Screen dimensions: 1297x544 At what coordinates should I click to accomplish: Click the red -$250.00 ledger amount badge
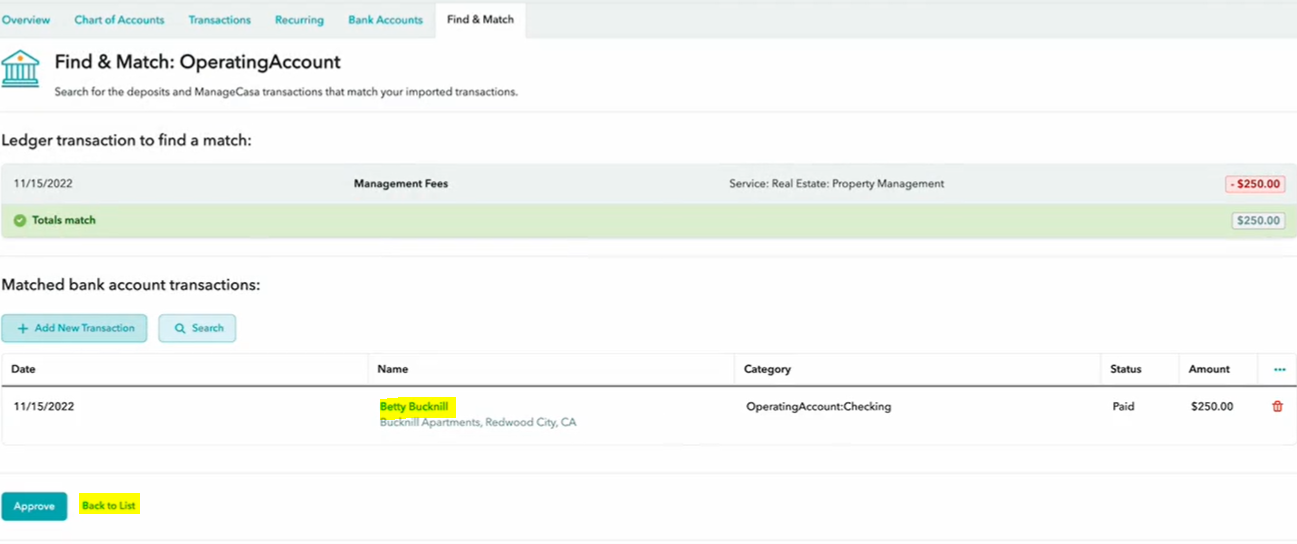pyautogui.click(x=1254, y=184)
